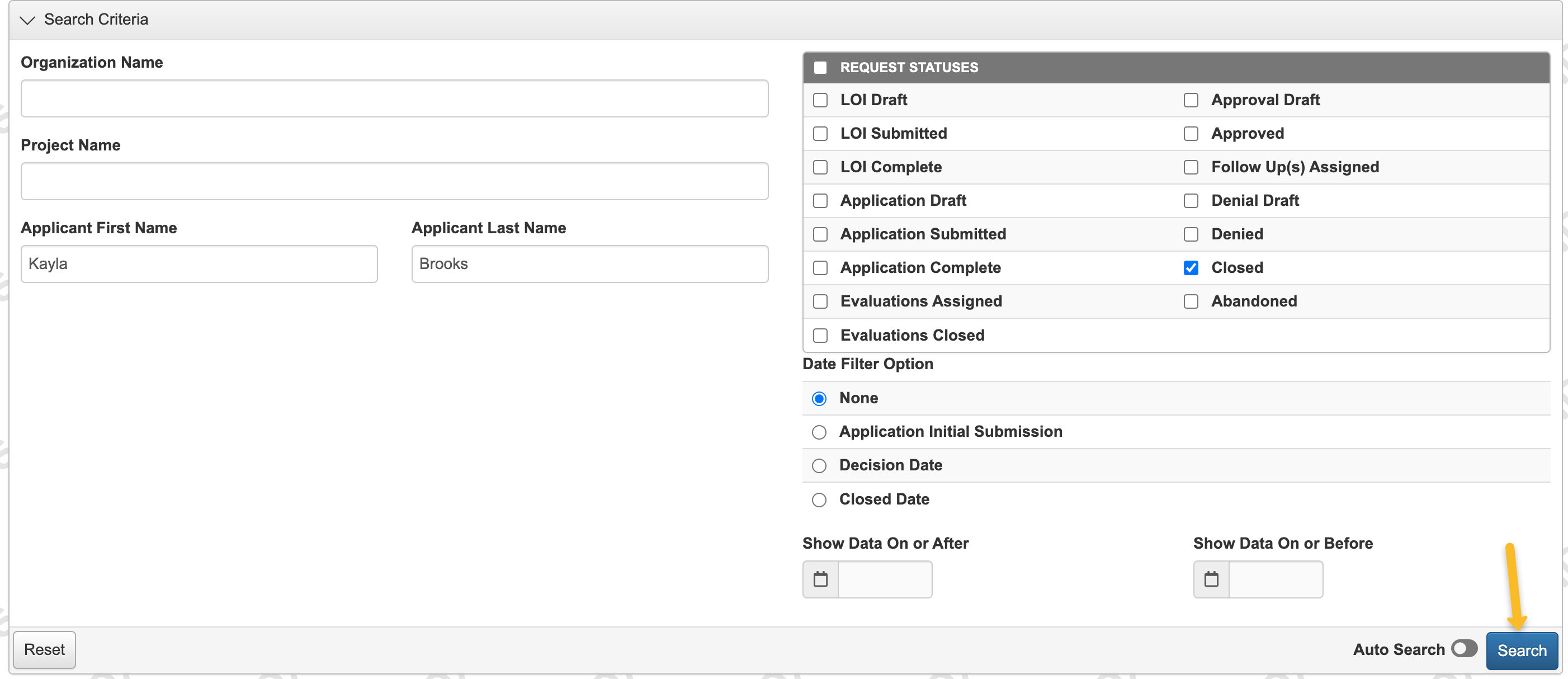The image size is (1568, 679).
Task: Click the REQUEST STATUSES header label
Action: coord(909,68)
